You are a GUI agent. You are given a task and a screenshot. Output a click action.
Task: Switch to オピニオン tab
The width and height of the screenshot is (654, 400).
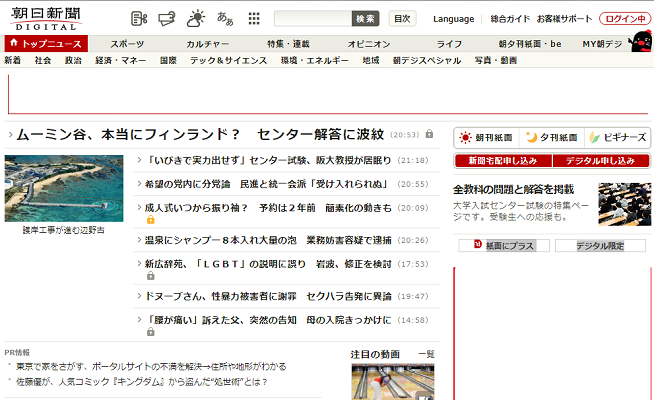pyautogui.click(x=369, y=44)
